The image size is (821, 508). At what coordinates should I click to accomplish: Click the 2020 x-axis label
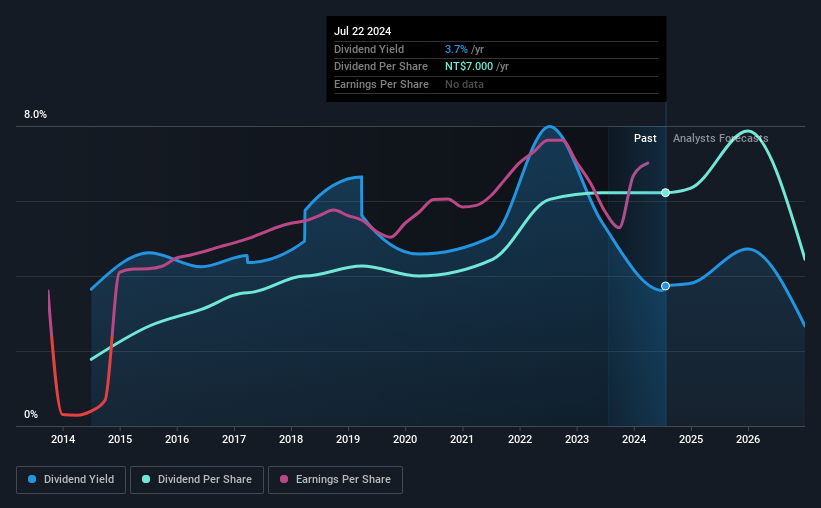coord(405,439)
